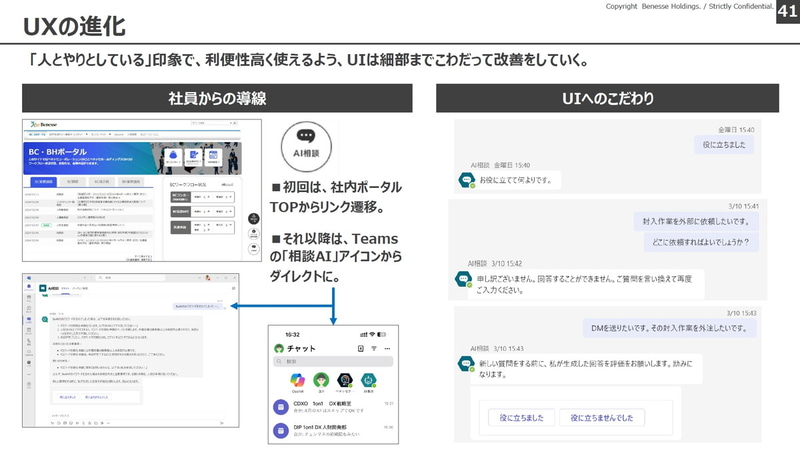Screen dimensions: 800x450
Task: Open the DIP 1on1 DX人財開発部 chat row
Action: [333, 430]
